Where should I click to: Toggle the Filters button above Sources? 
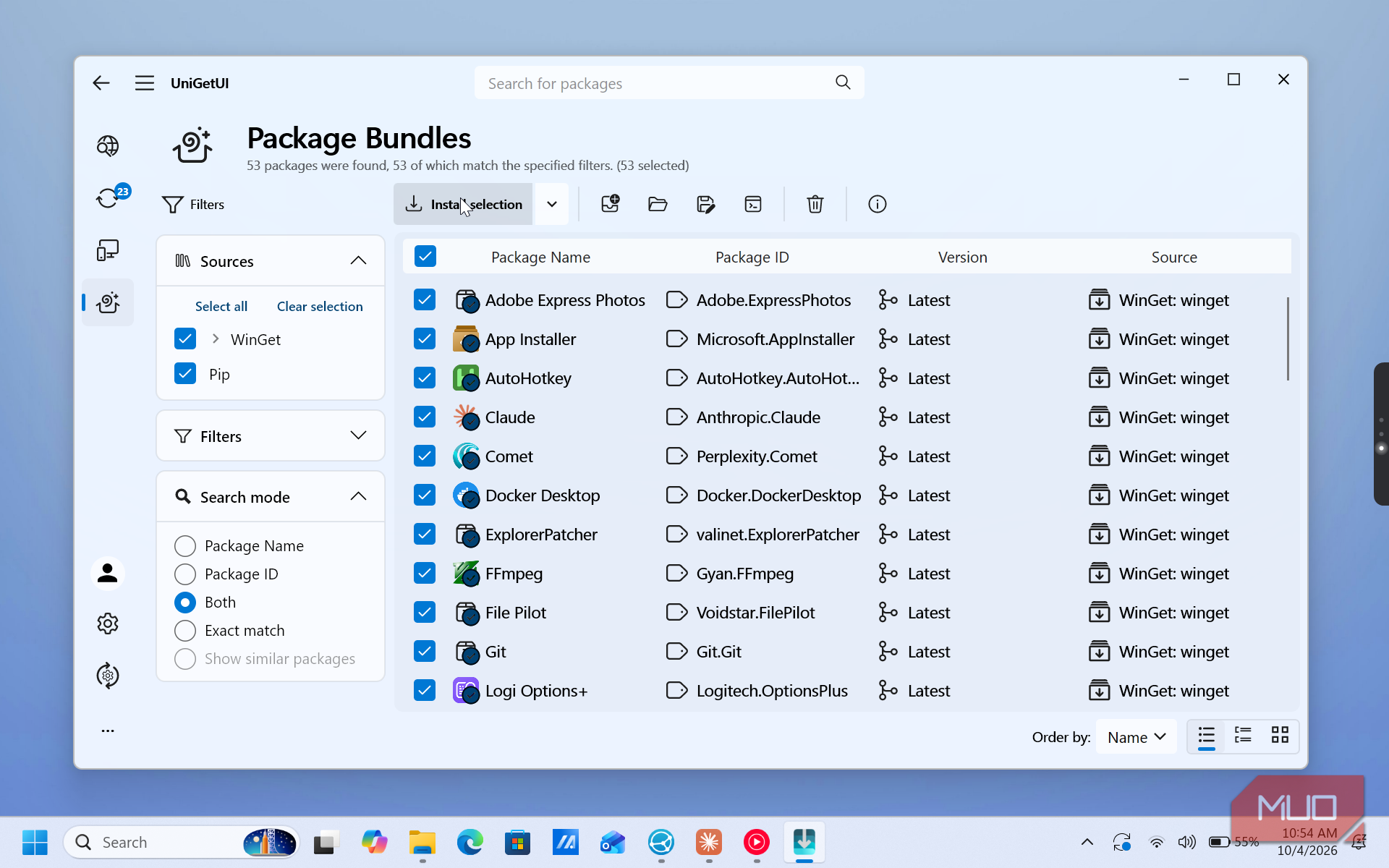pos(193,205)
